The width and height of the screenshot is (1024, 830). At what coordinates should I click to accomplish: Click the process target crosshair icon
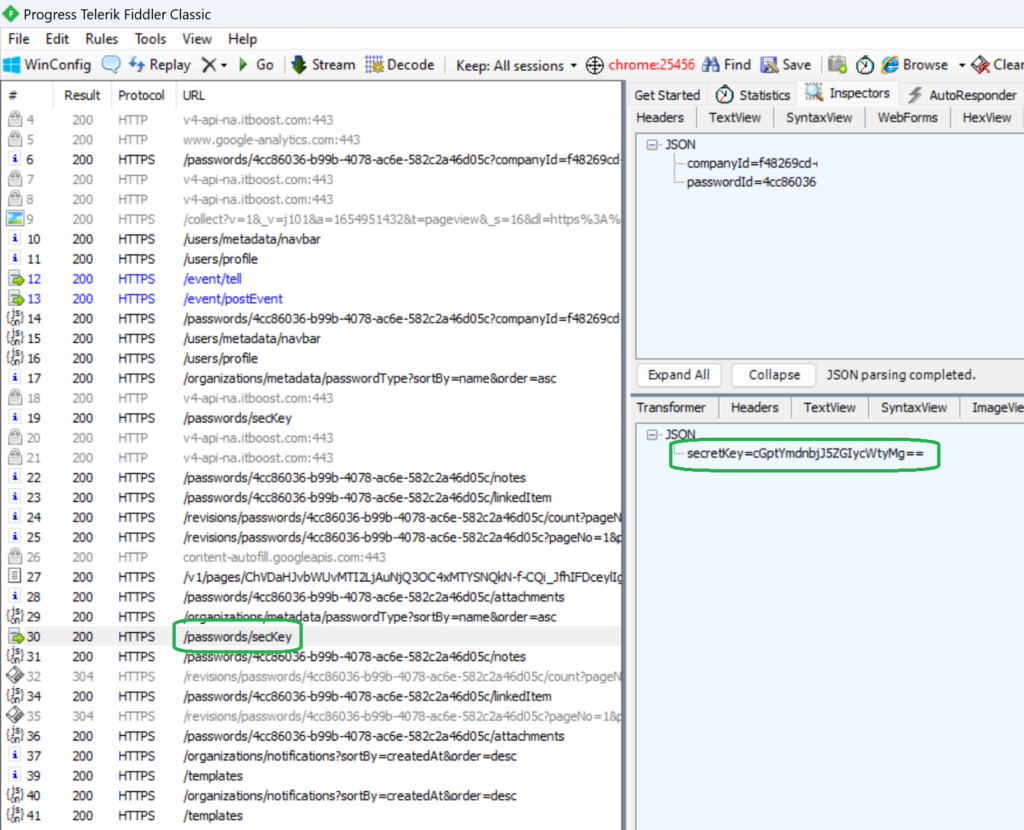594,65
